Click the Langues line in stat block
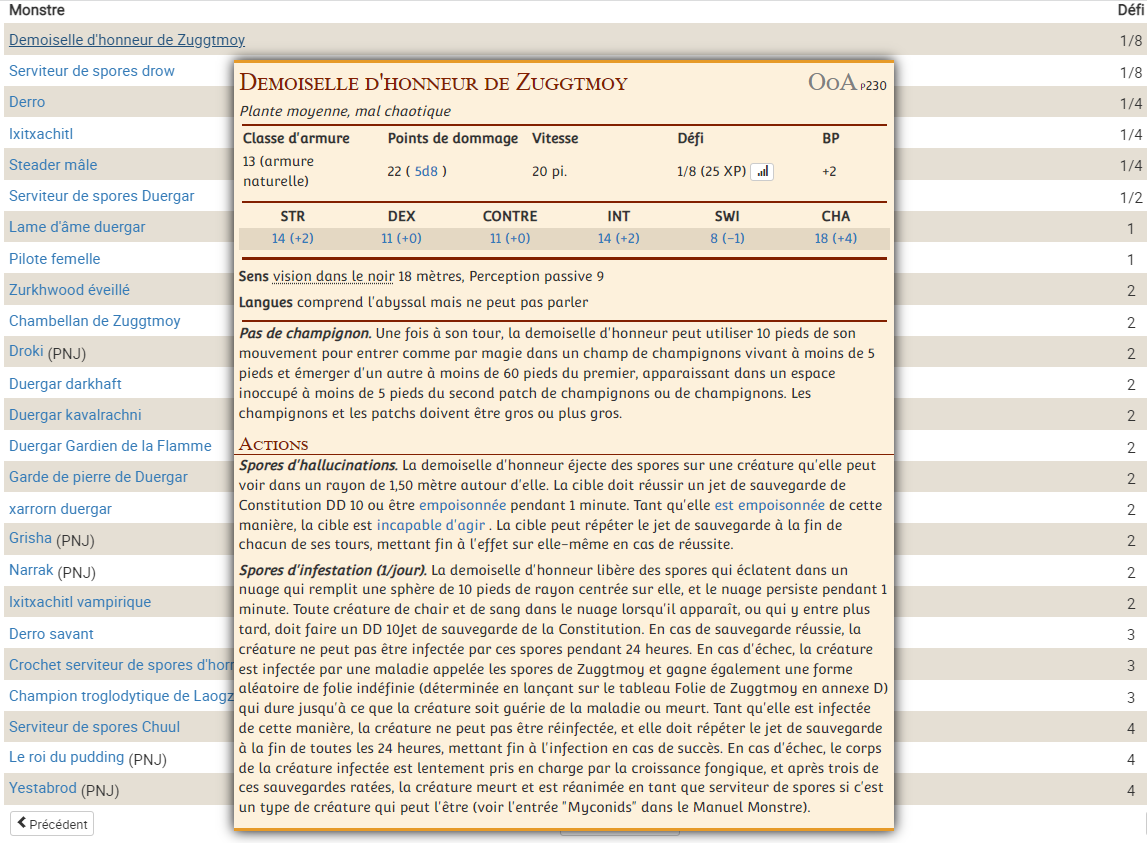 pyautogui.click(x=413, y=303)
